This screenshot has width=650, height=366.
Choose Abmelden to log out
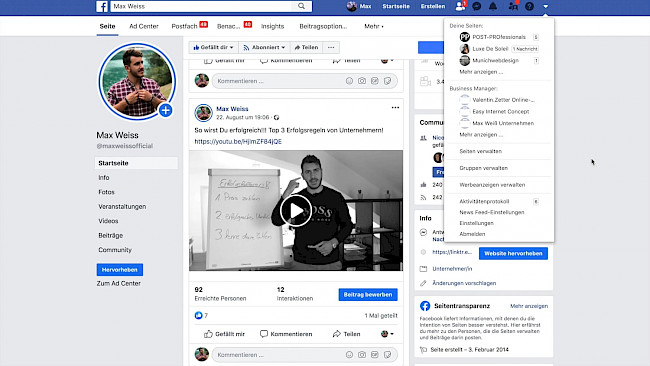pos(472,234)
